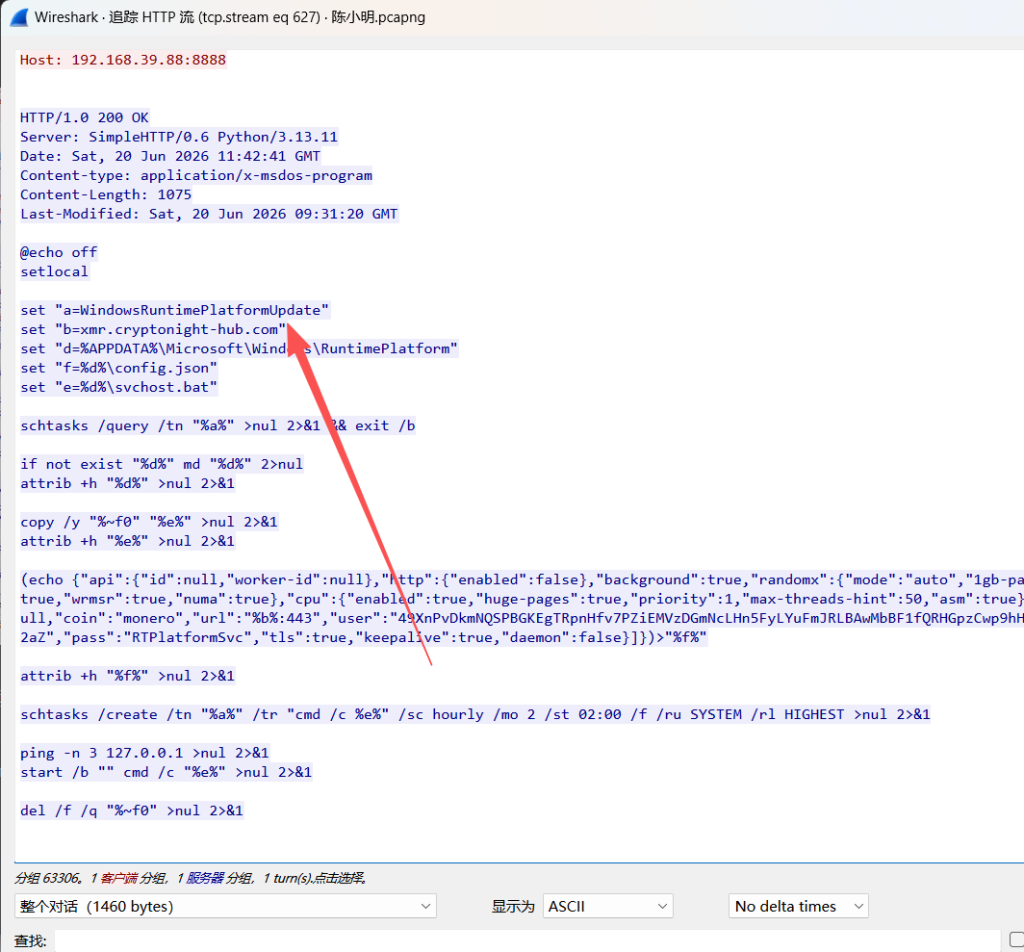Click the Server: SimpleHTTP/0.6 Python/3.13.11 line
Screen dimensions: 1024x952
point(179,137)
